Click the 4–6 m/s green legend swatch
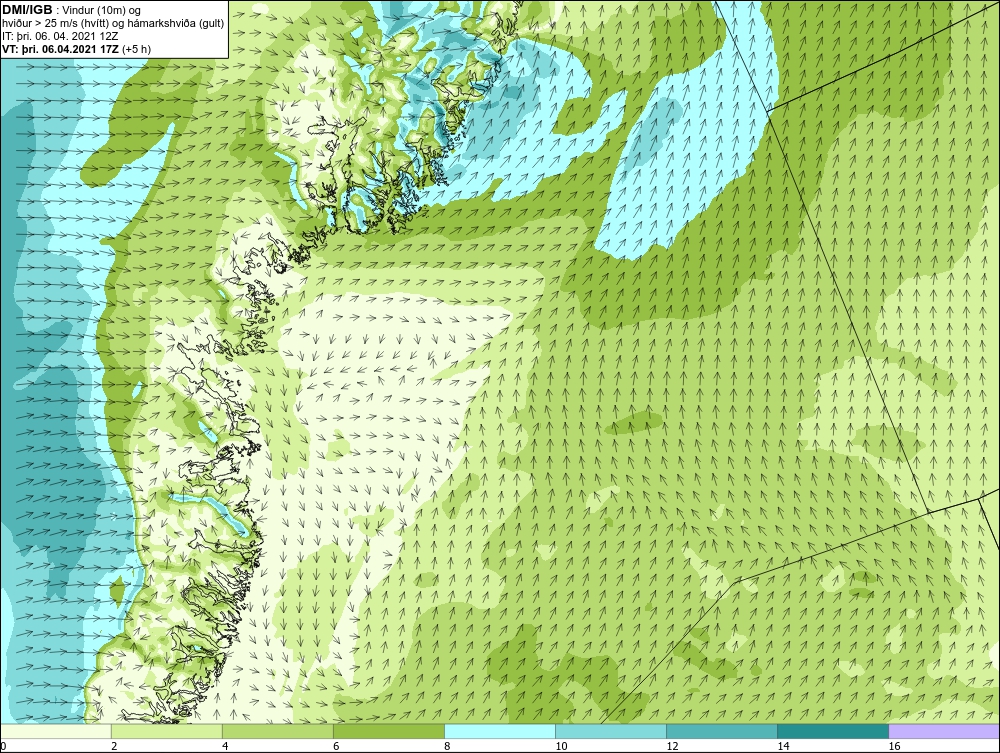Viewport: 1000px width, 753px height. pyautogui.click(x=277, y=731)
